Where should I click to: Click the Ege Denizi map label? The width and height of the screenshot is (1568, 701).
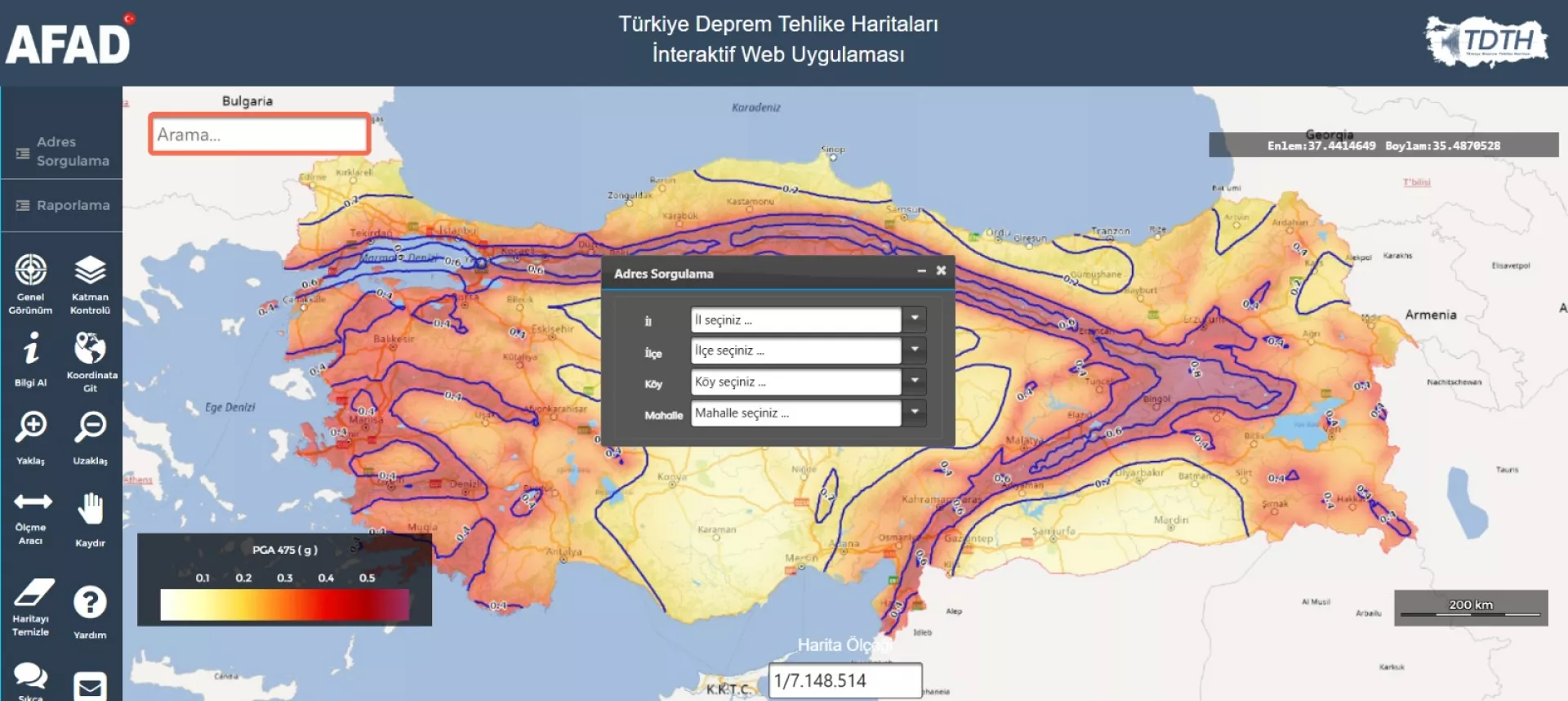(x=229, y=407)
